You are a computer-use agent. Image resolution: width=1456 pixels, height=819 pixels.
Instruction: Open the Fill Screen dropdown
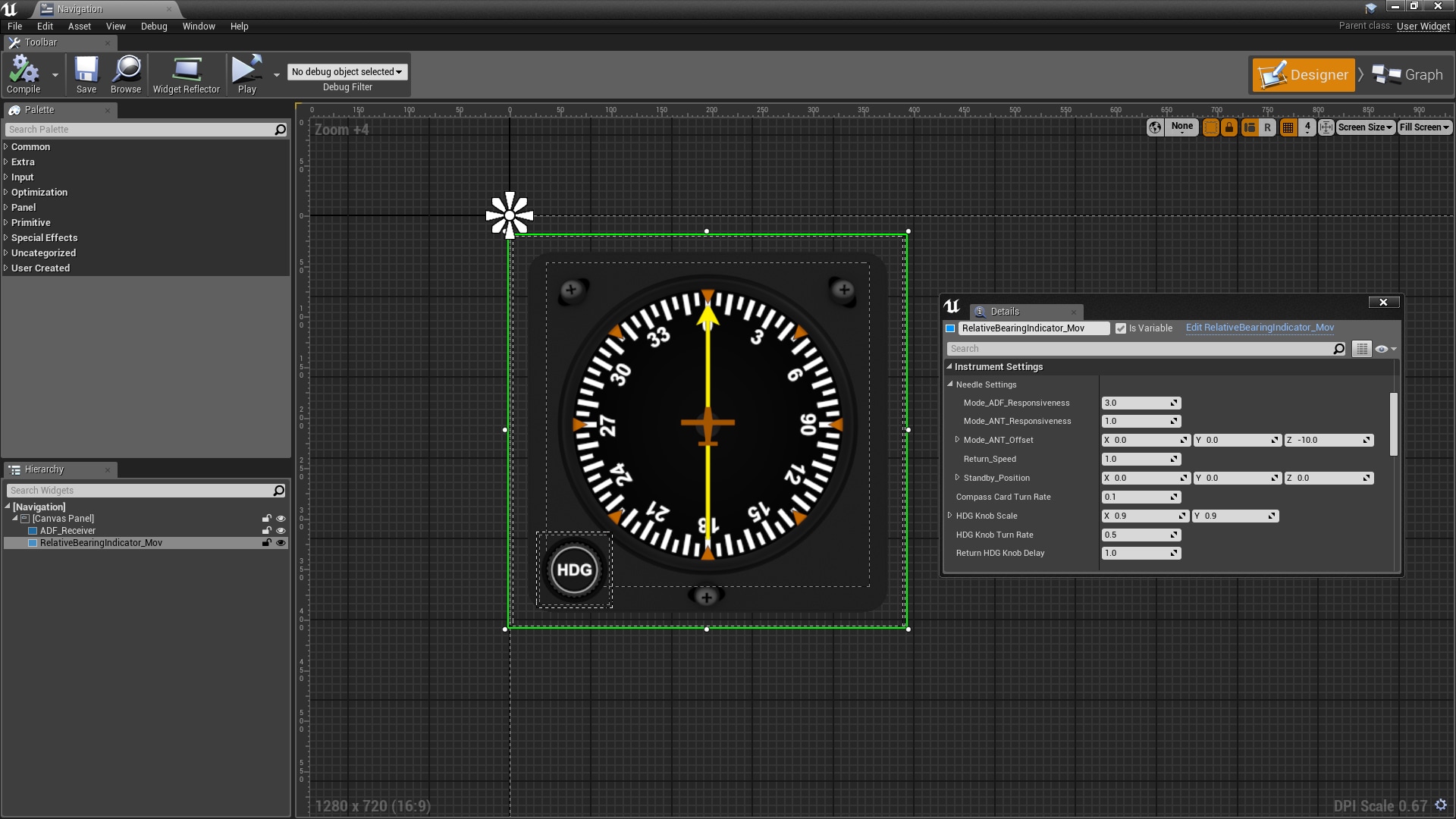1425,127
